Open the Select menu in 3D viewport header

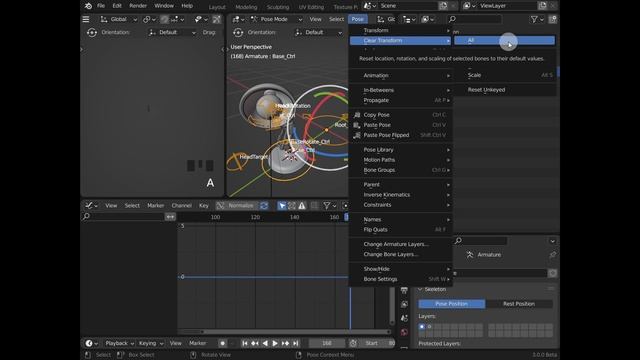point(336,19)
